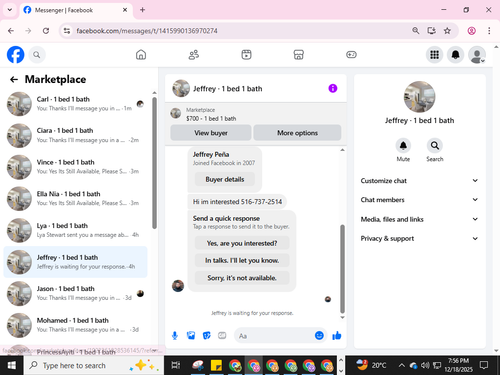
Task: Open the Windows Start menu
Action: click(12, 365)
